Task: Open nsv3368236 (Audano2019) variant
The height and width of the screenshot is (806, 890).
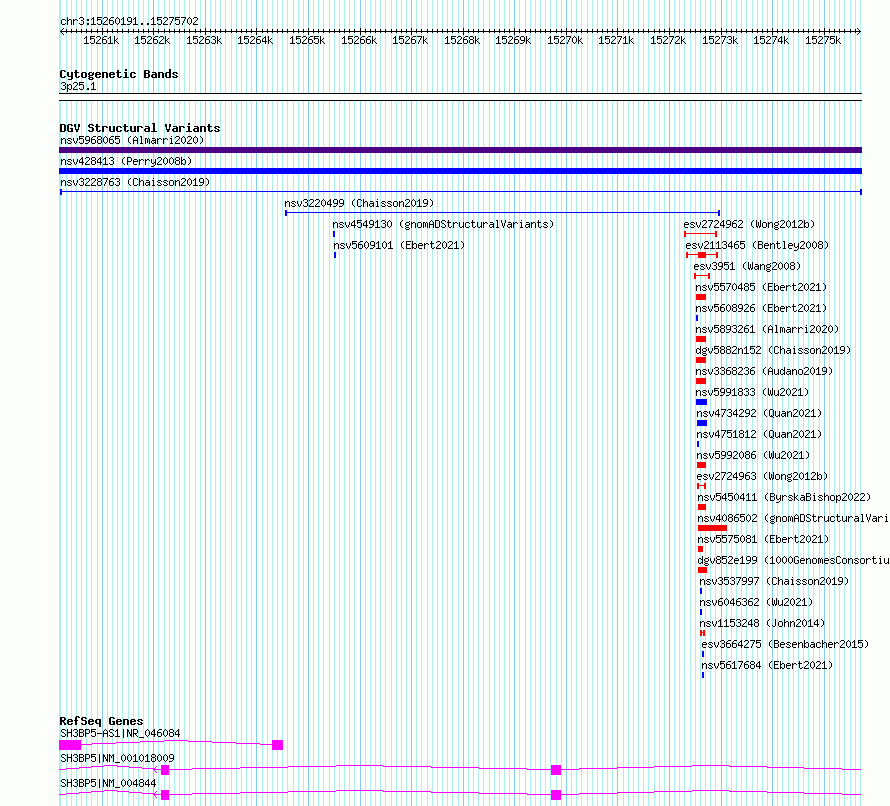Action: pyautogui.click(x=764, y=371)
